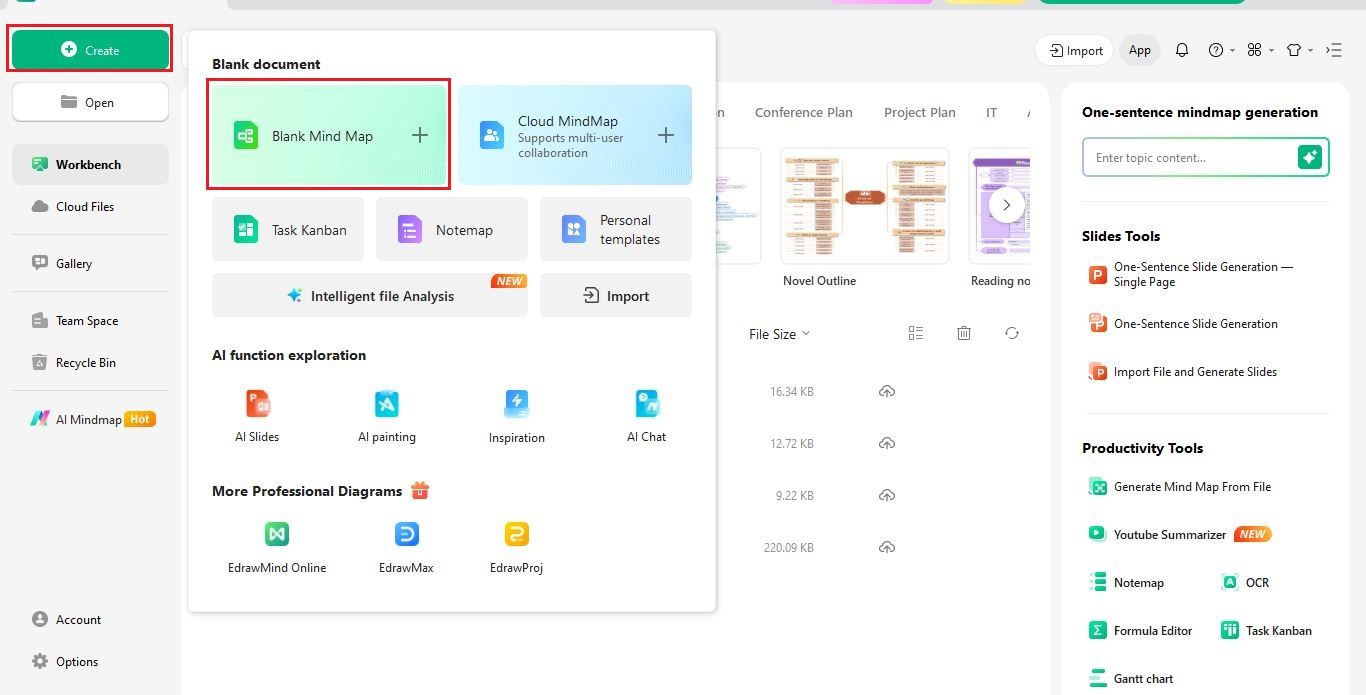The height and width of the screenshot is (695, 1366).
Task: Open Youtube Summarizer tool
Action: coord(1180,534)
